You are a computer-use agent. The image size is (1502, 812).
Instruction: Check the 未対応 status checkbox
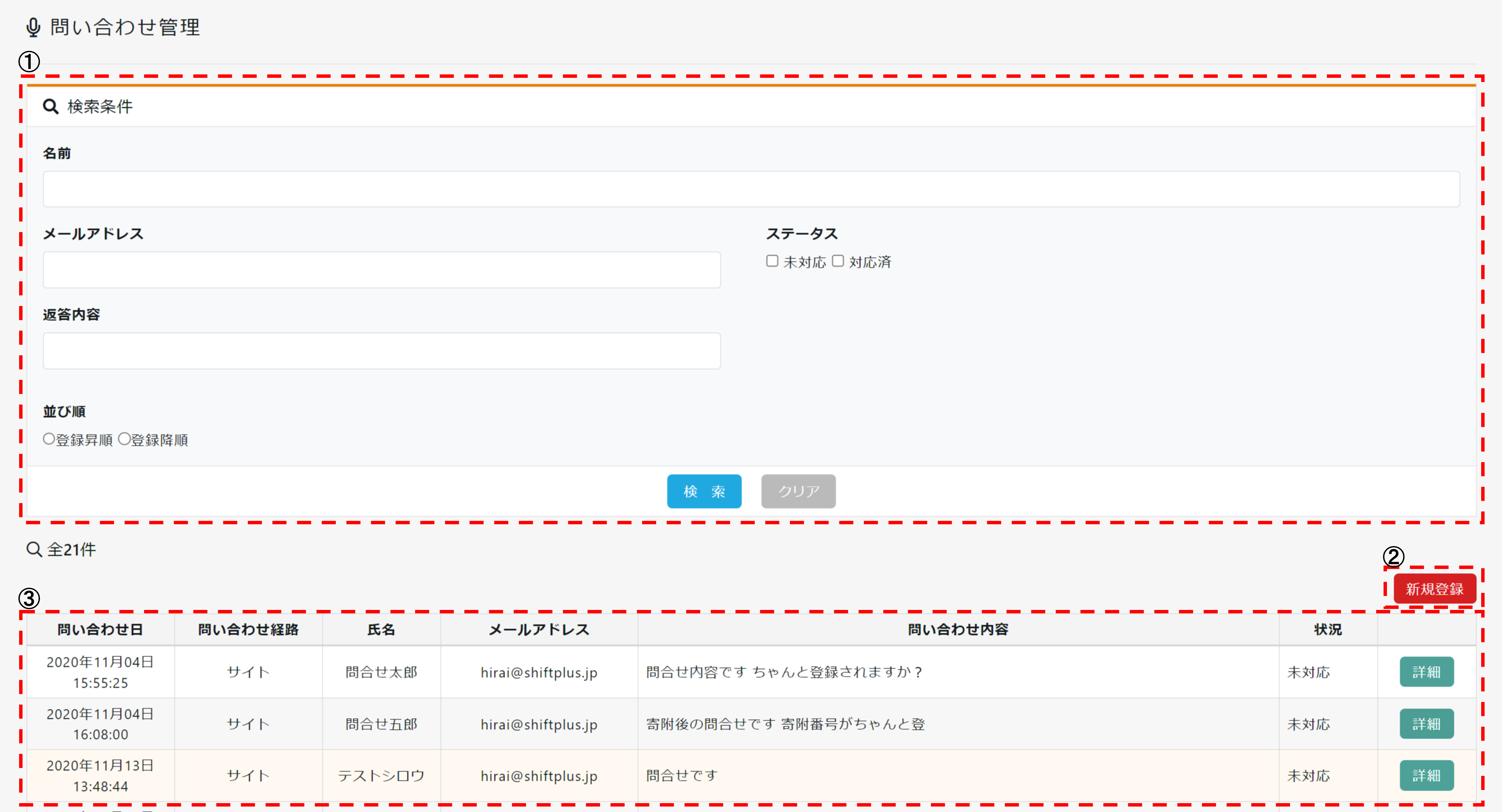772,261
